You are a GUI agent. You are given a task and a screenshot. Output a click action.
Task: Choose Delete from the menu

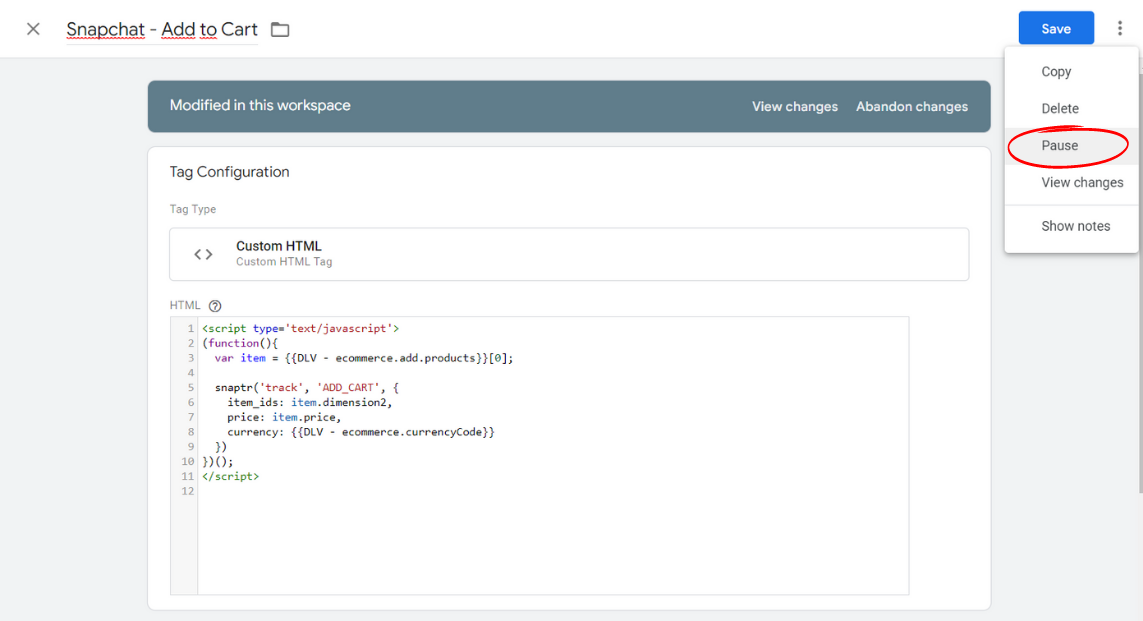pyautogui.click(x=1059, y=109)
